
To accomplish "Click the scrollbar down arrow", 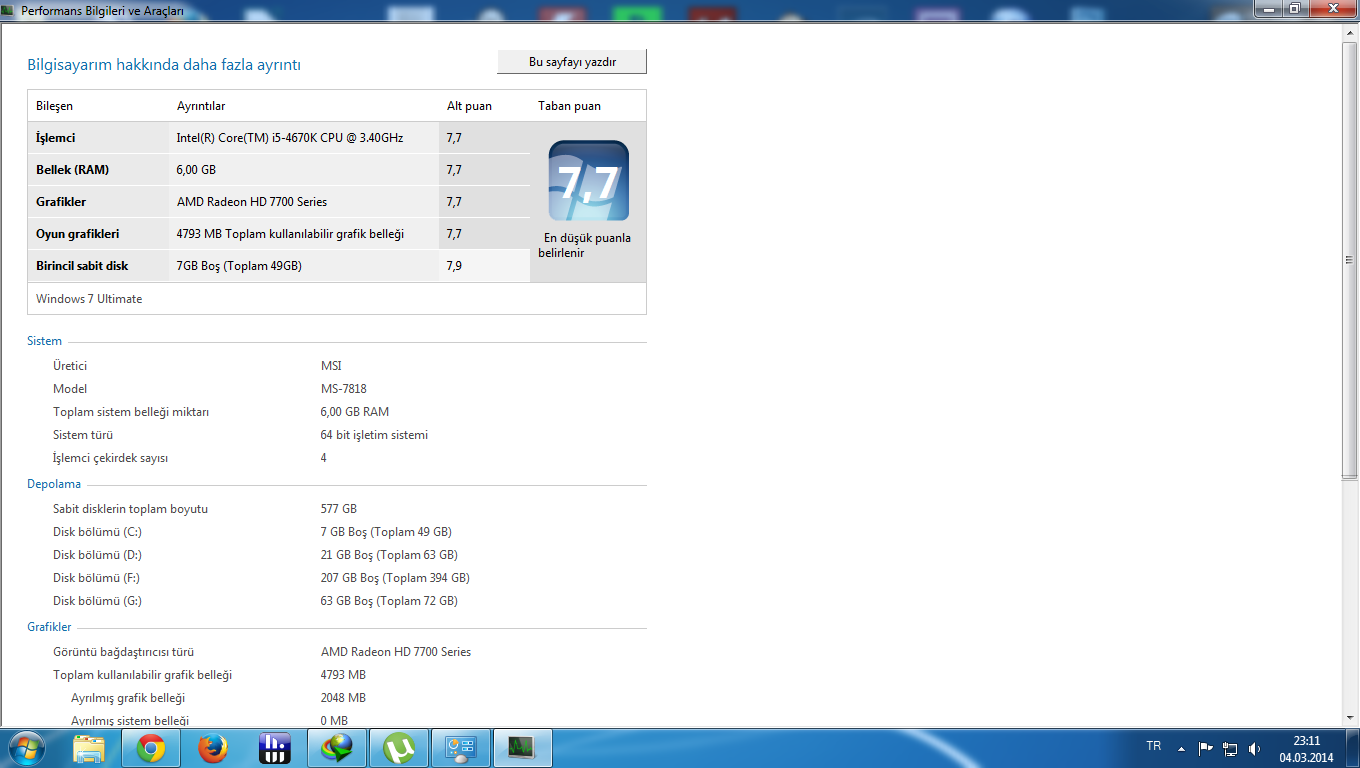I will 1350,718.
